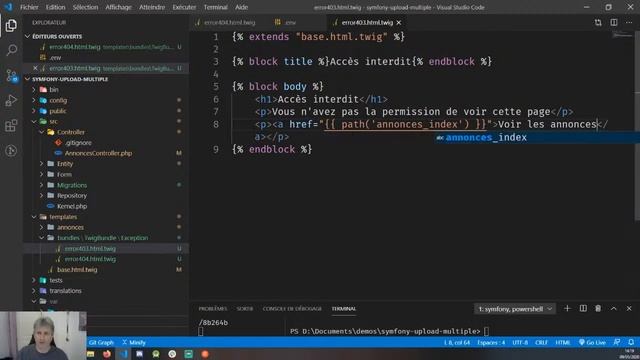Click the Git Graph status bar item
This screenshot has width=640, height=360.
[x=101, y=342]
